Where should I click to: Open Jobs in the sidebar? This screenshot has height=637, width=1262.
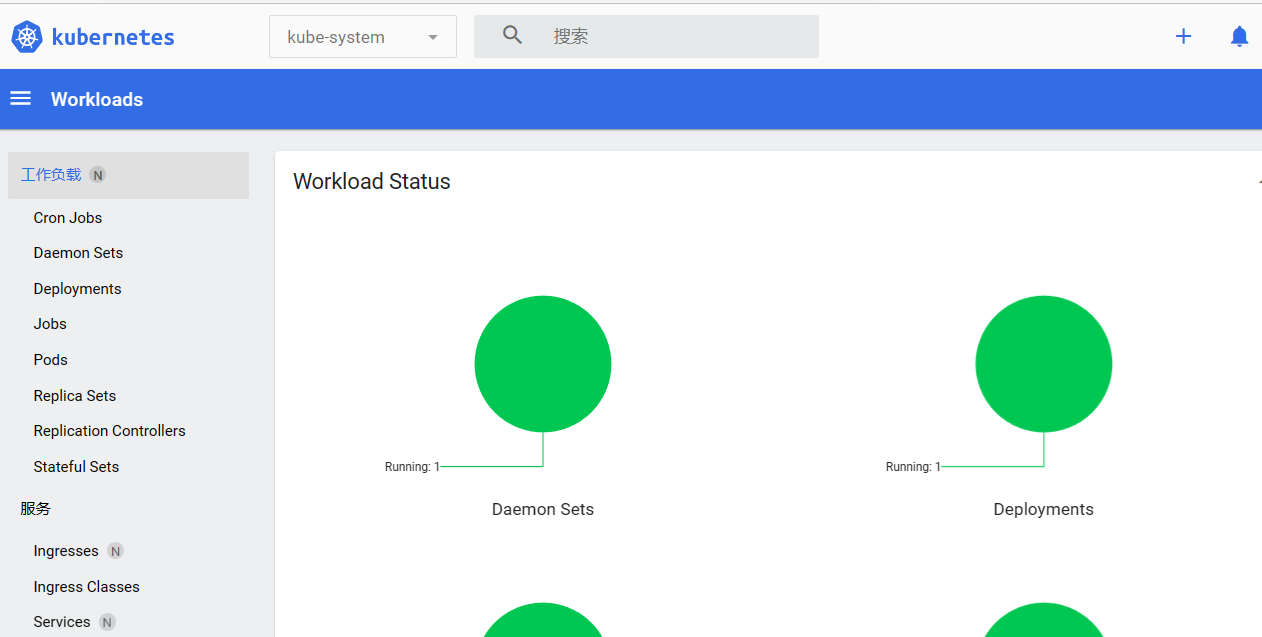(x=50, y=324)
